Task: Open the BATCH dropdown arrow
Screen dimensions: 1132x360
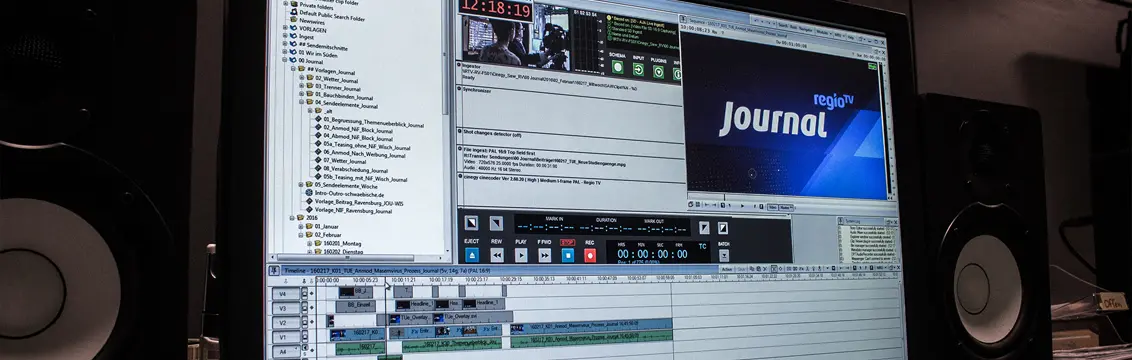Action: [x=723, y=255]
